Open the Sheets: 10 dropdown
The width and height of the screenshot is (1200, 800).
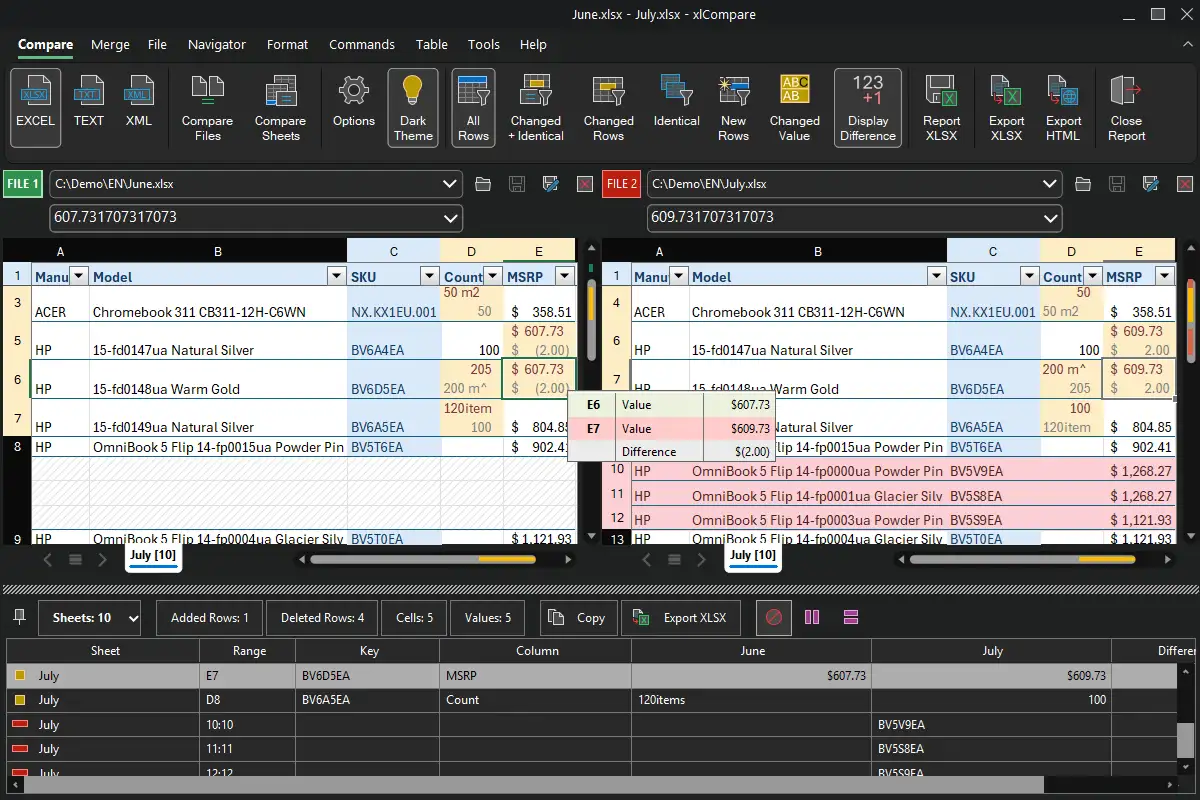tap(90, 618)
